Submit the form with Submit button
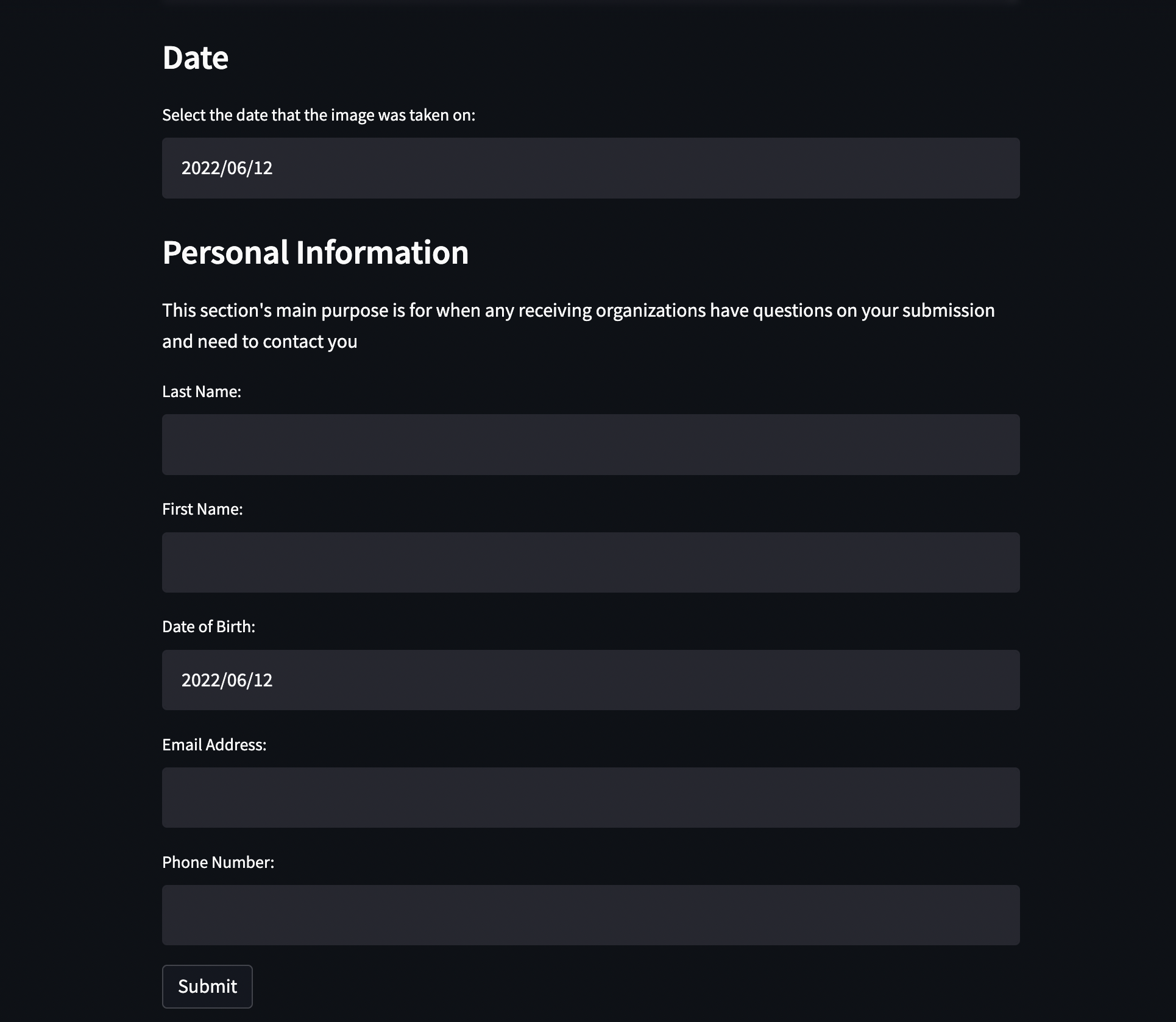Image resolution: width=1176 pixels, height=1022 pixels. coord(207,986)
